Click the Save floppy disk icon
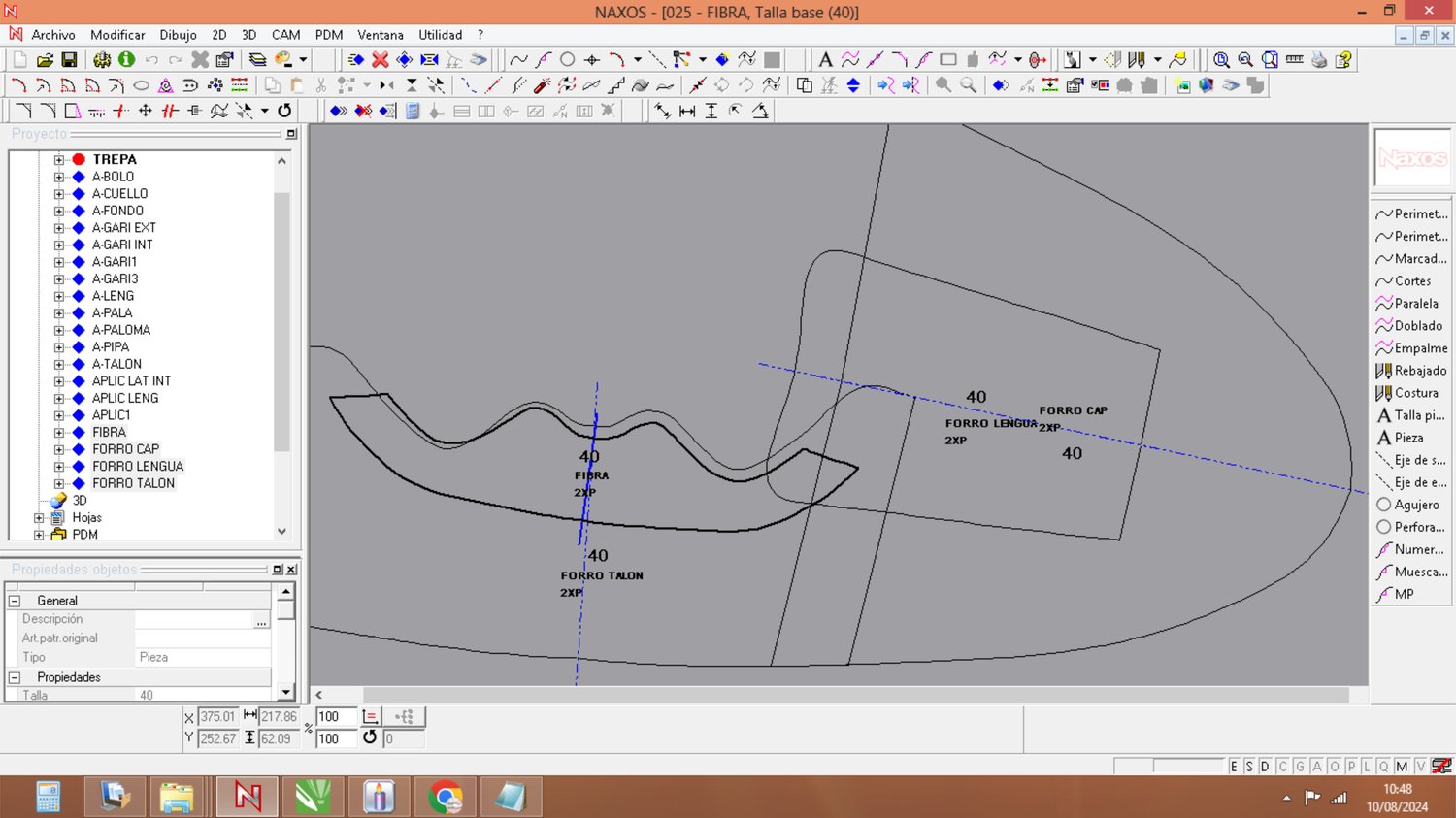The height and width of the screenshot is (818, 1456). click(69, 60)
